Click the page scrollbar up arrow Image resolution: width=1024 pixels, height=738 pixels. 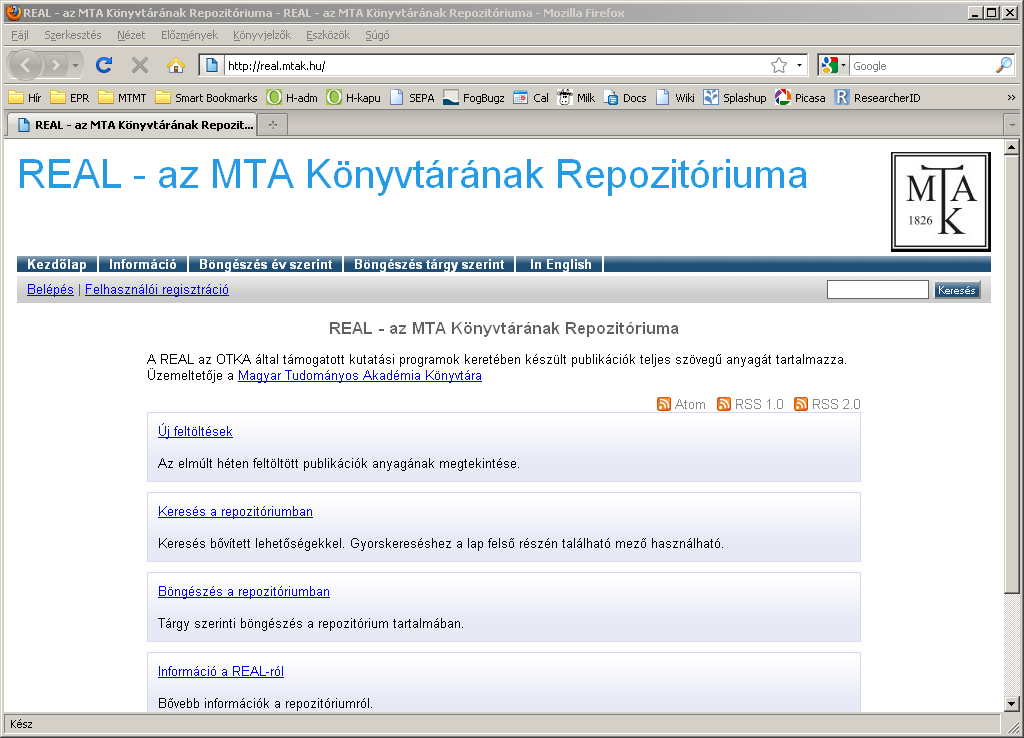click(1012, 147)
